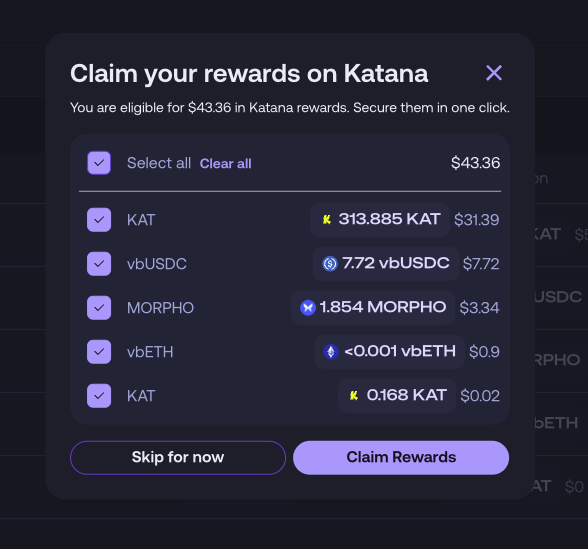Toggle the Select all checkbox

[x=99, y=163]
